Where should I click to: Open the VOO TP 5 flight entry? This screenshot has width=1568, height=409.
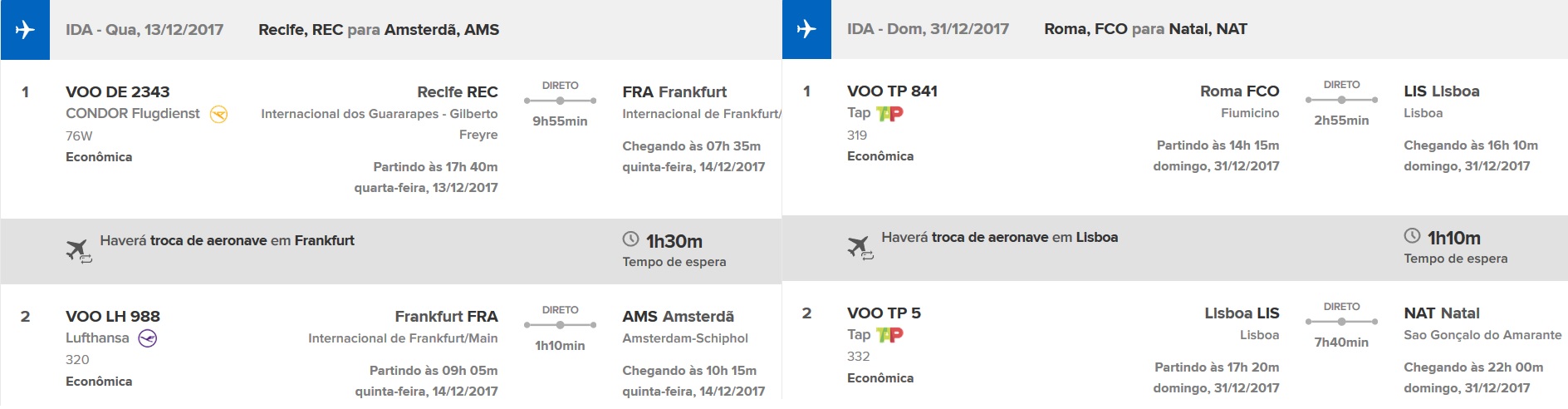(x=884, y=313)
